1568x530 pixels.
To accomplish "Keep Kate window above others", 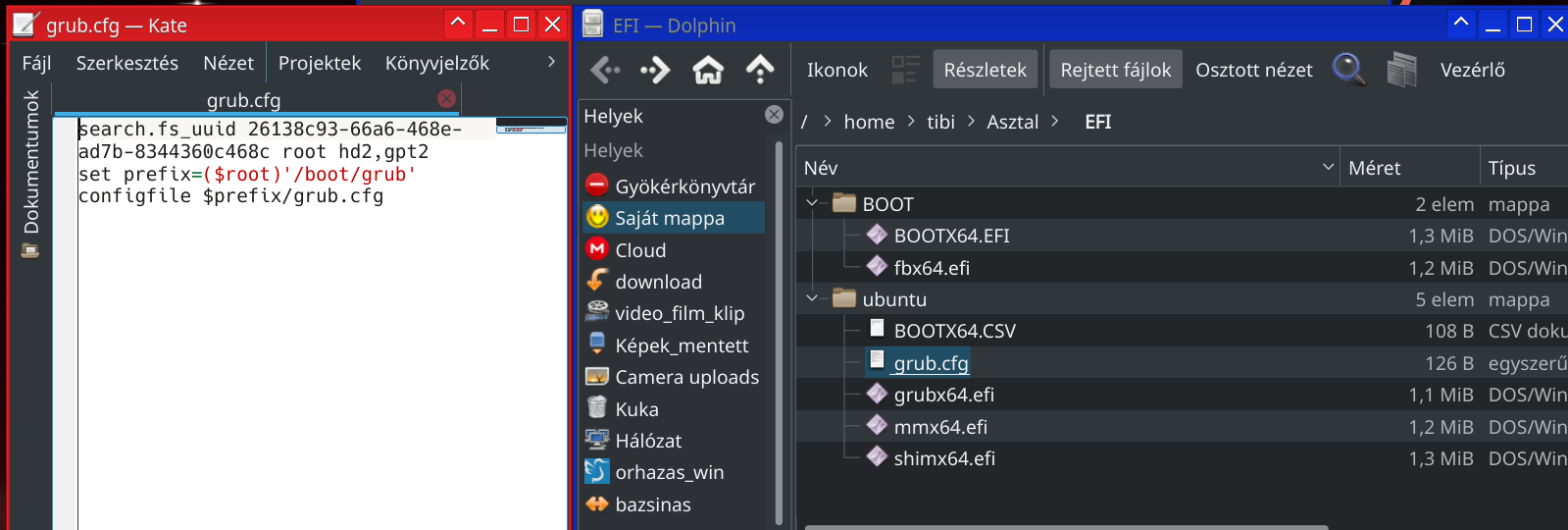I will coord(458,24).
